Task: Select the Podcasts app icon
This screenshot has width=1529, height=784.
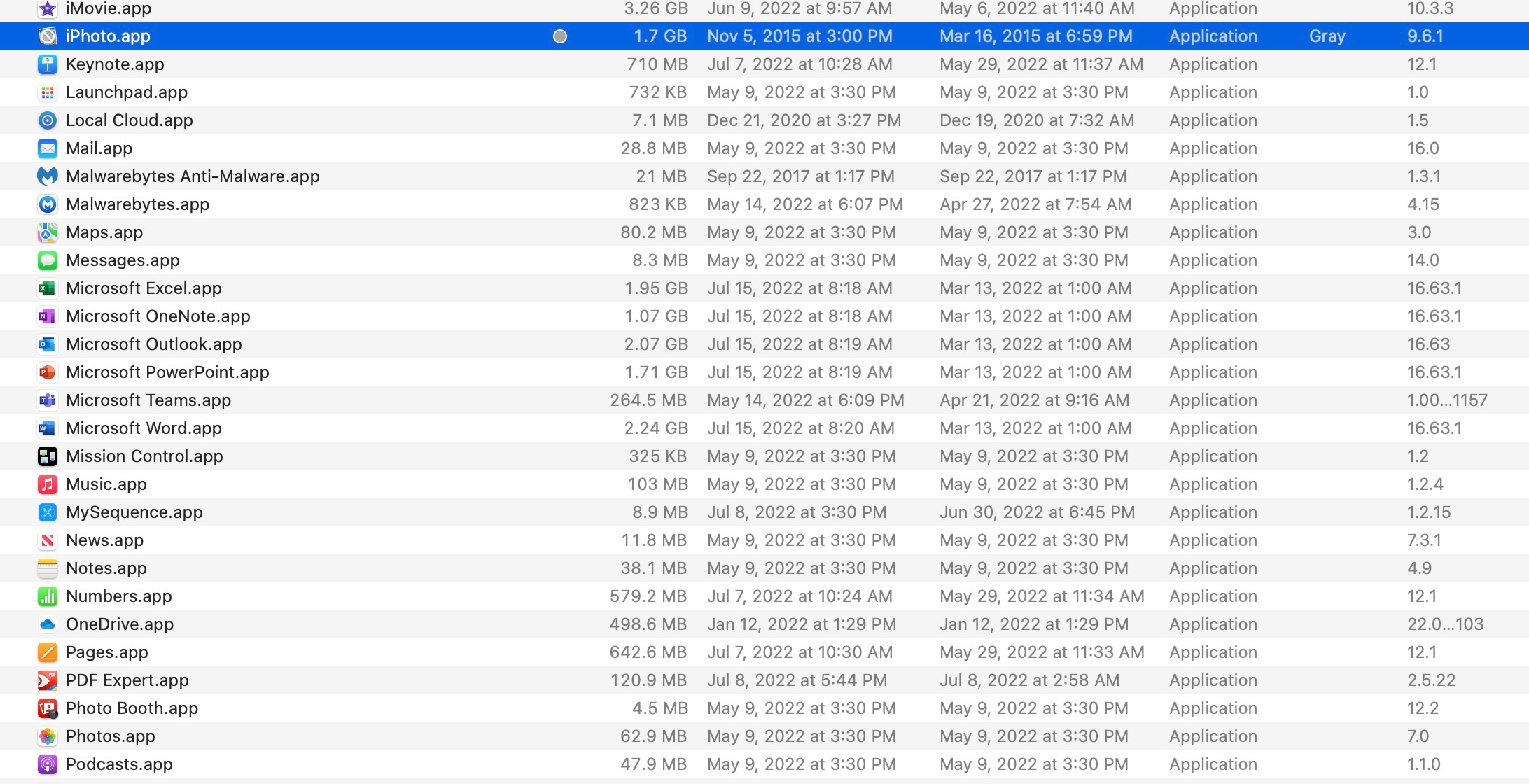Action: pyautogui.click(x=47, y=764)
